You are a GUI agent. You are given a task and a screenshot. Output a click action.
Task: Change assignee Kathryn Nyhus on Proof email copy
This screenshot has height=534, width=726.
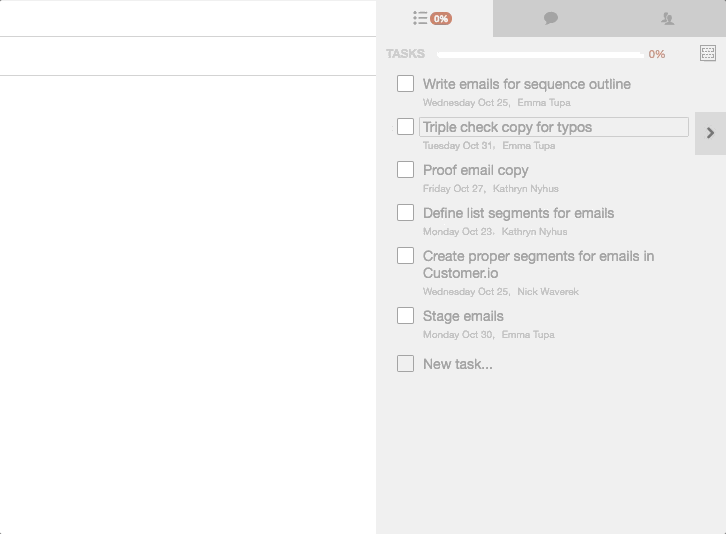pyautogui.click(x=526, y=188)
